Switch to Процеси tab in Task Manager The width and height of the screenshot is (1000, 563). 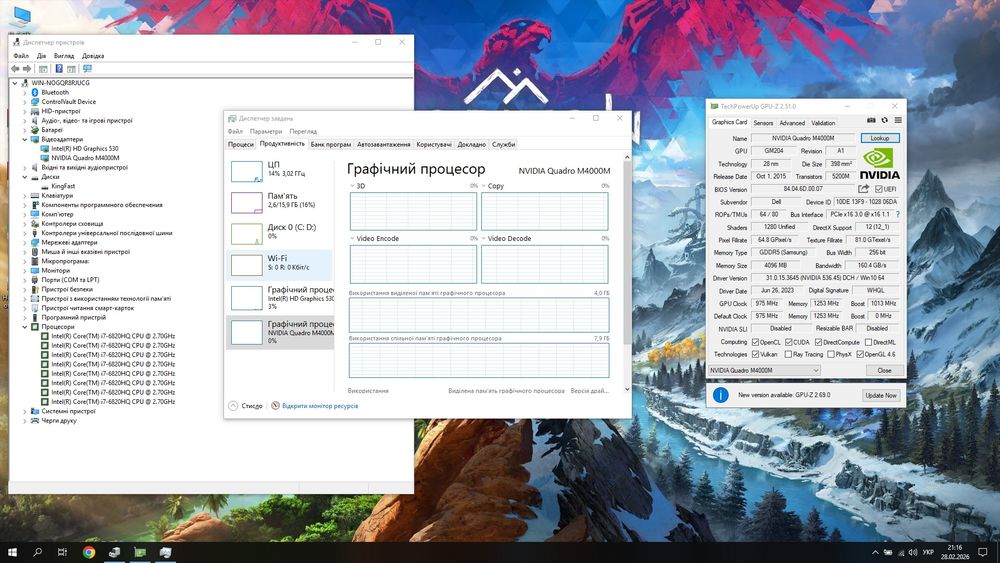point(240,145)
